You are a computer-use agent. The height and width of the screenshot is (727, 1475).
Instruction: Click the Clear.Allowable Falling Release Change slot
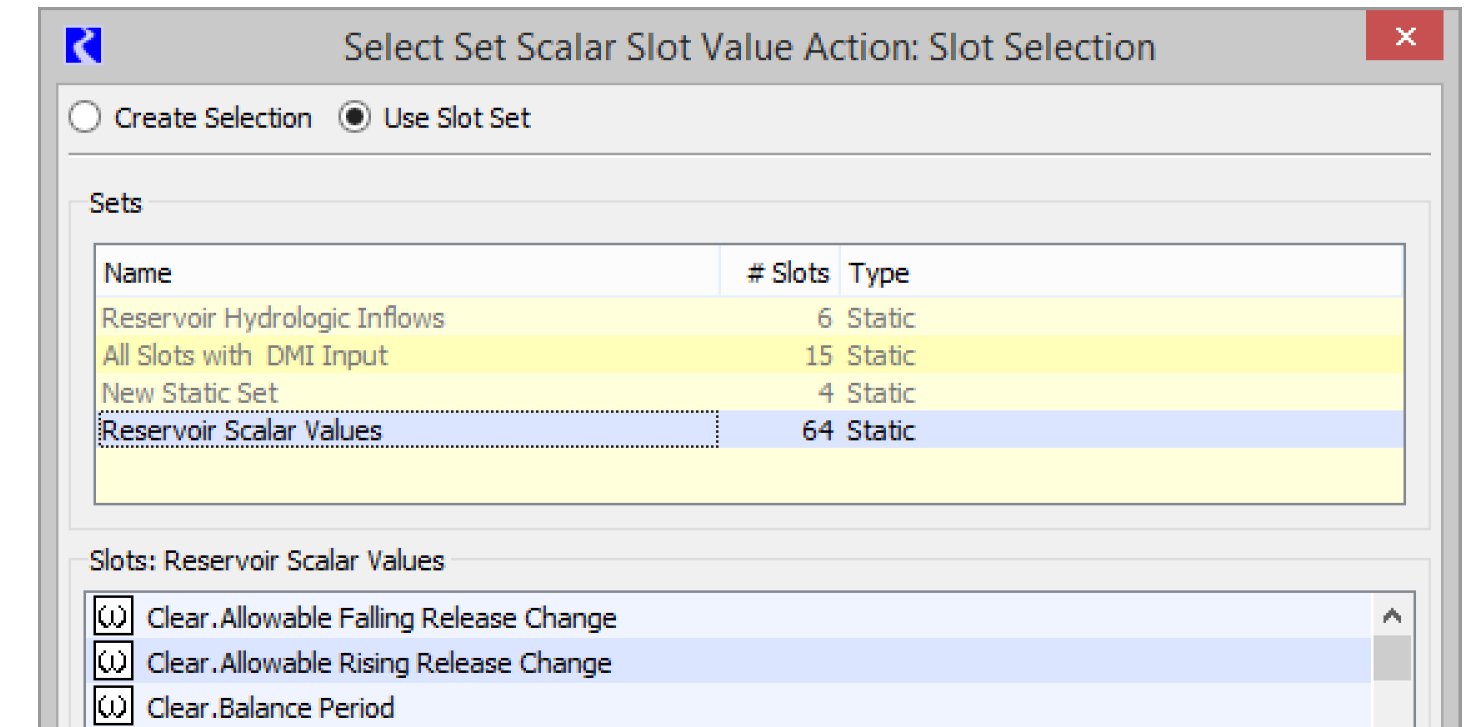[x=381, y=618]
